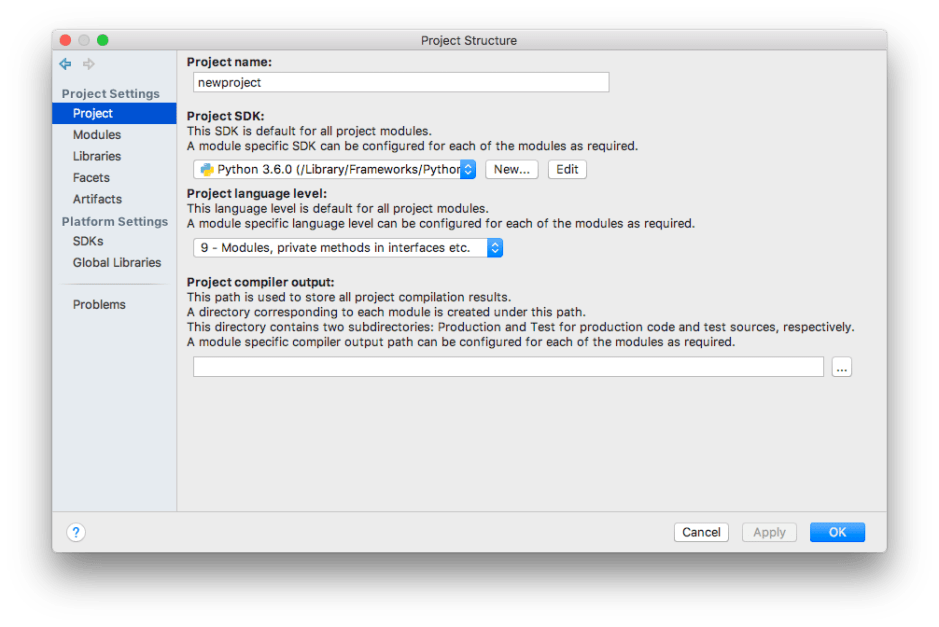Viewport: 939px width, 627px height.
Task: Click the forward navigation arrow icon
Action: click(x=89, y=64)
